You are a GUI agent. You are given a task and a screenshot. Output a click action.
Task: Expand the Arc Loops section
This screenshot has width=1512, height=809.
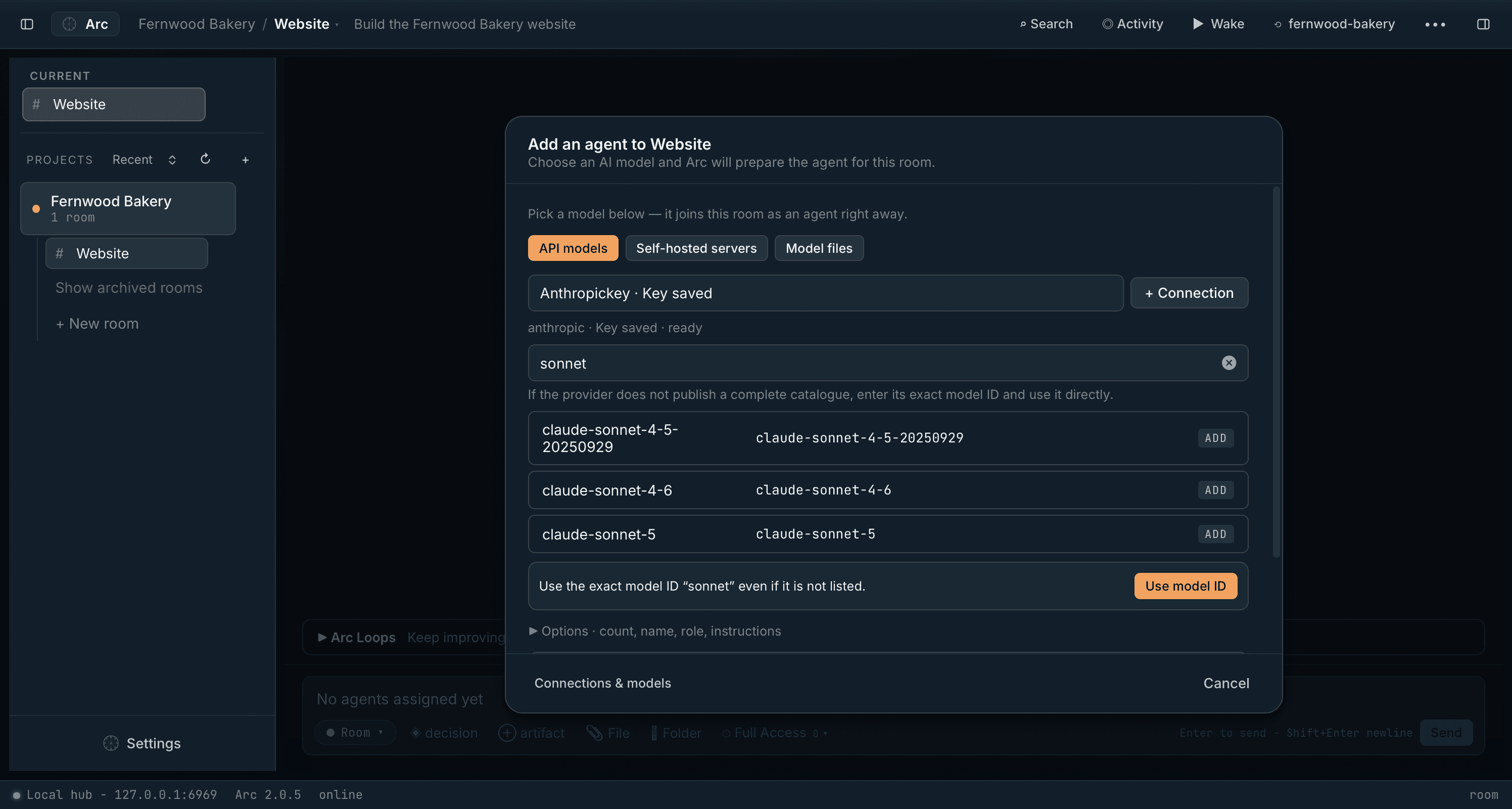(356, 638)
